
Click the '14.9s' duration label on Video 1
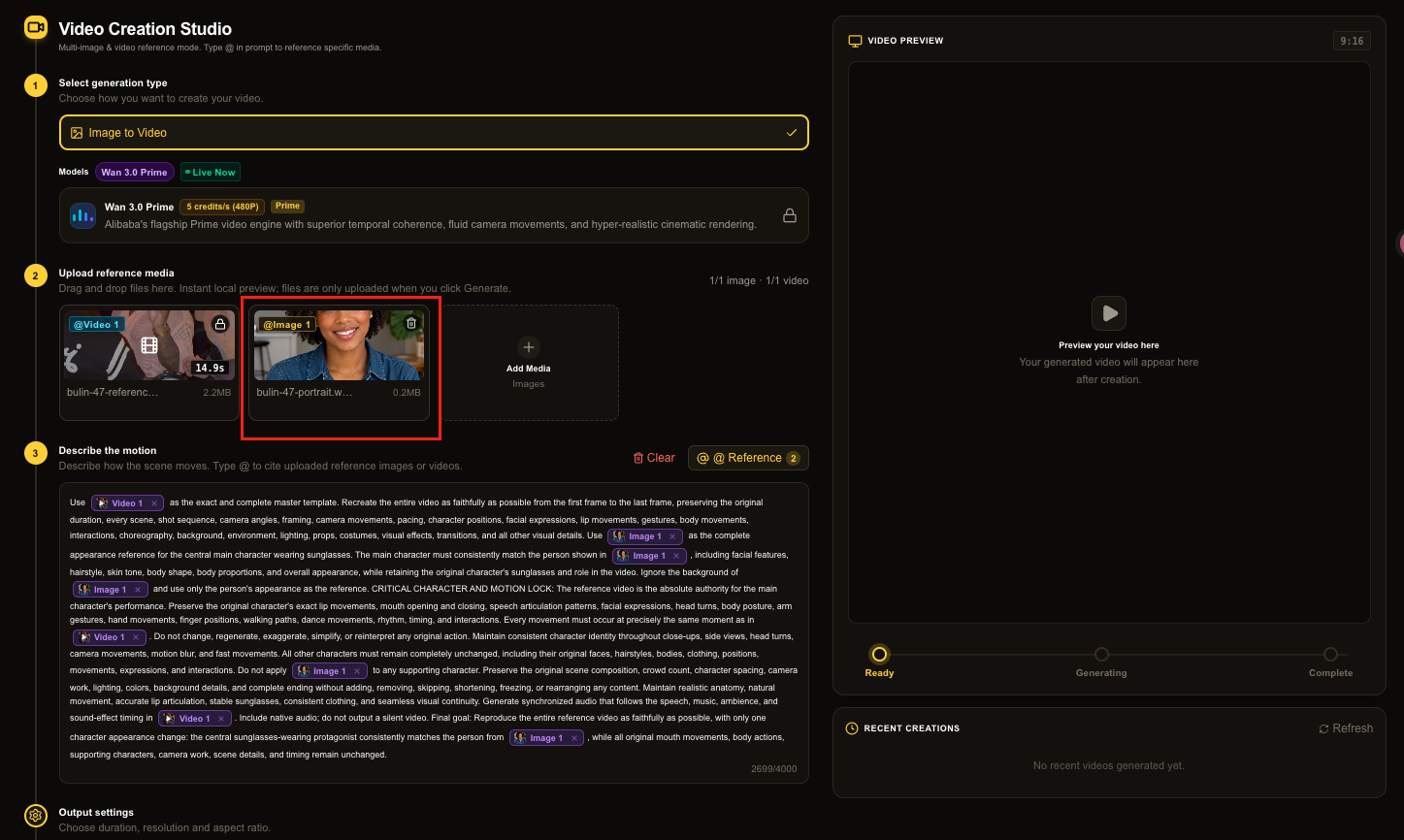(x=210, y=368)
